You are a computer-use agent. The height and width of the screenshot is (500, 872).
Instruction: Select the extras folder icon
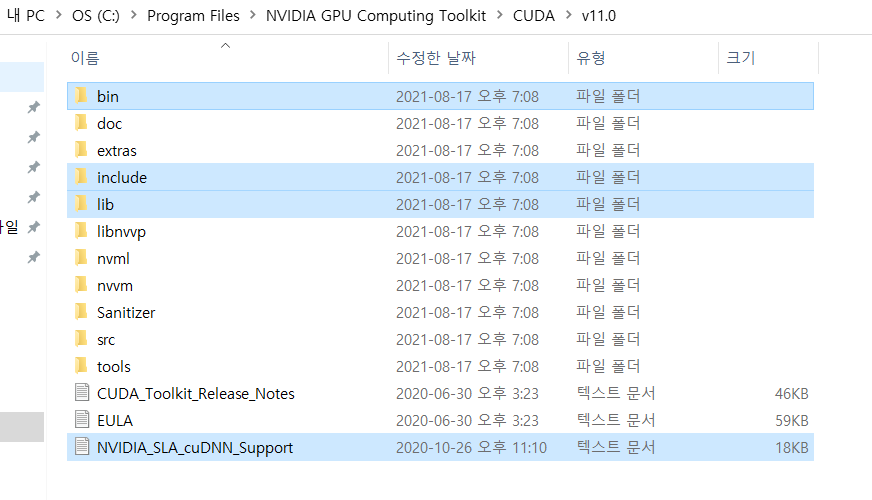pos(81,150)
